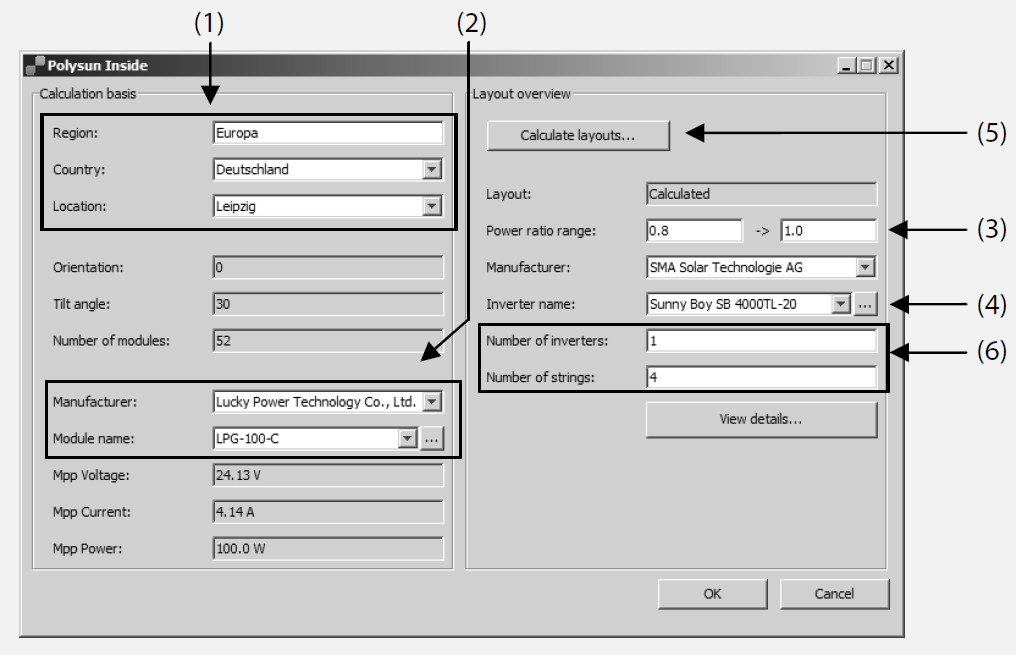Minimize the Polysun Inside window
This screenshot has height=655, width=1016.
(x=850, y=66)
